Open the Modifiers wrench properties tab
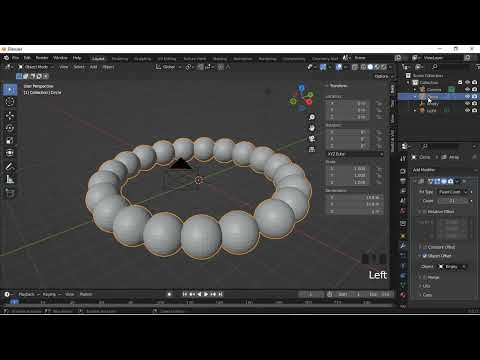The width and height of the screenshot is (480, 360). 403,246
